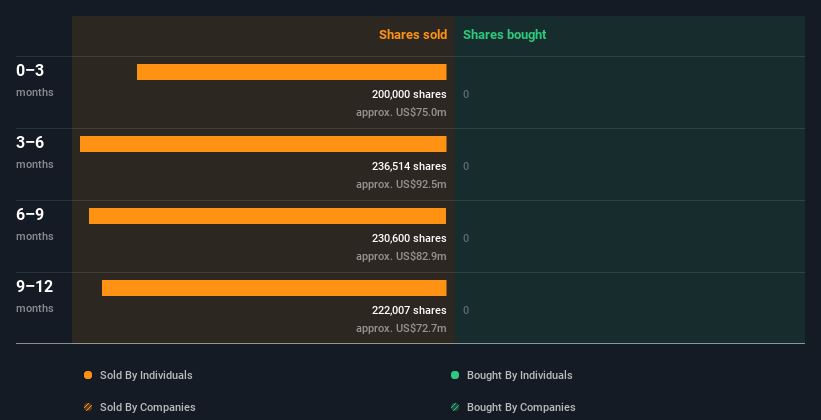
Task: Click the Shares sold column header
Action: click(x=413, y=35)
